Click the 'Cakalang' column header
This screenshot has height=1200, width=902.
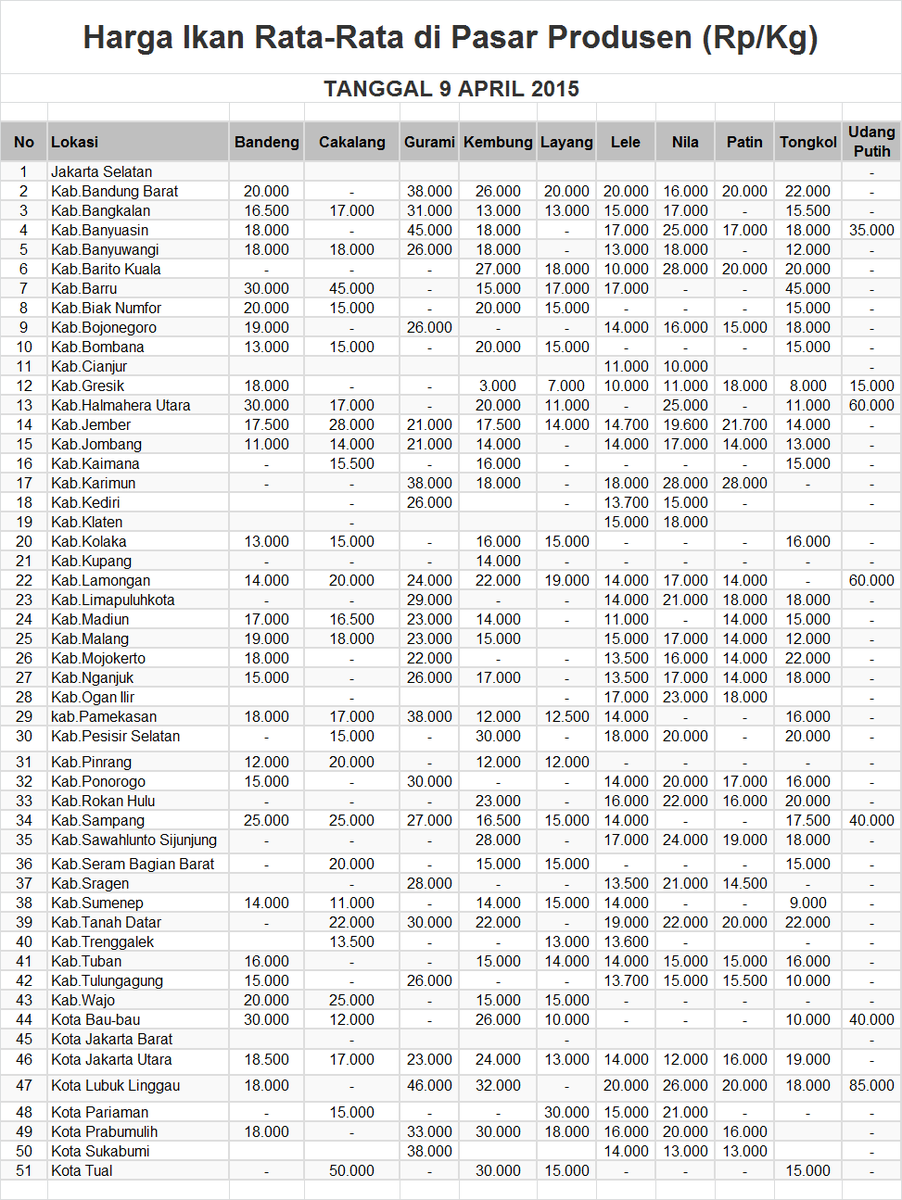click(352, 142)
